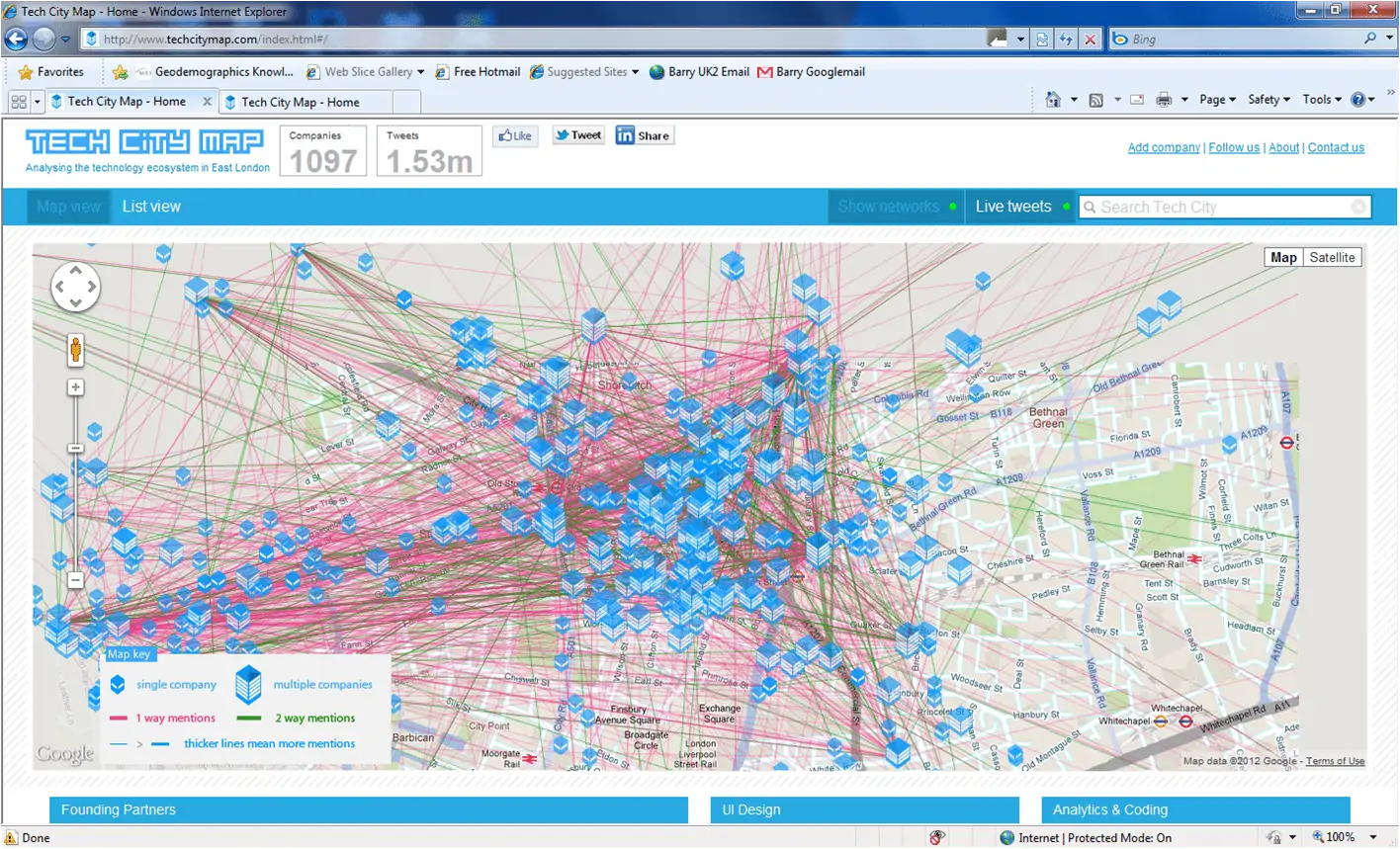Viewport: 1400px width, 849px height.
Task: Click the Street View pegman icon
Action: [x=75, y=350]
